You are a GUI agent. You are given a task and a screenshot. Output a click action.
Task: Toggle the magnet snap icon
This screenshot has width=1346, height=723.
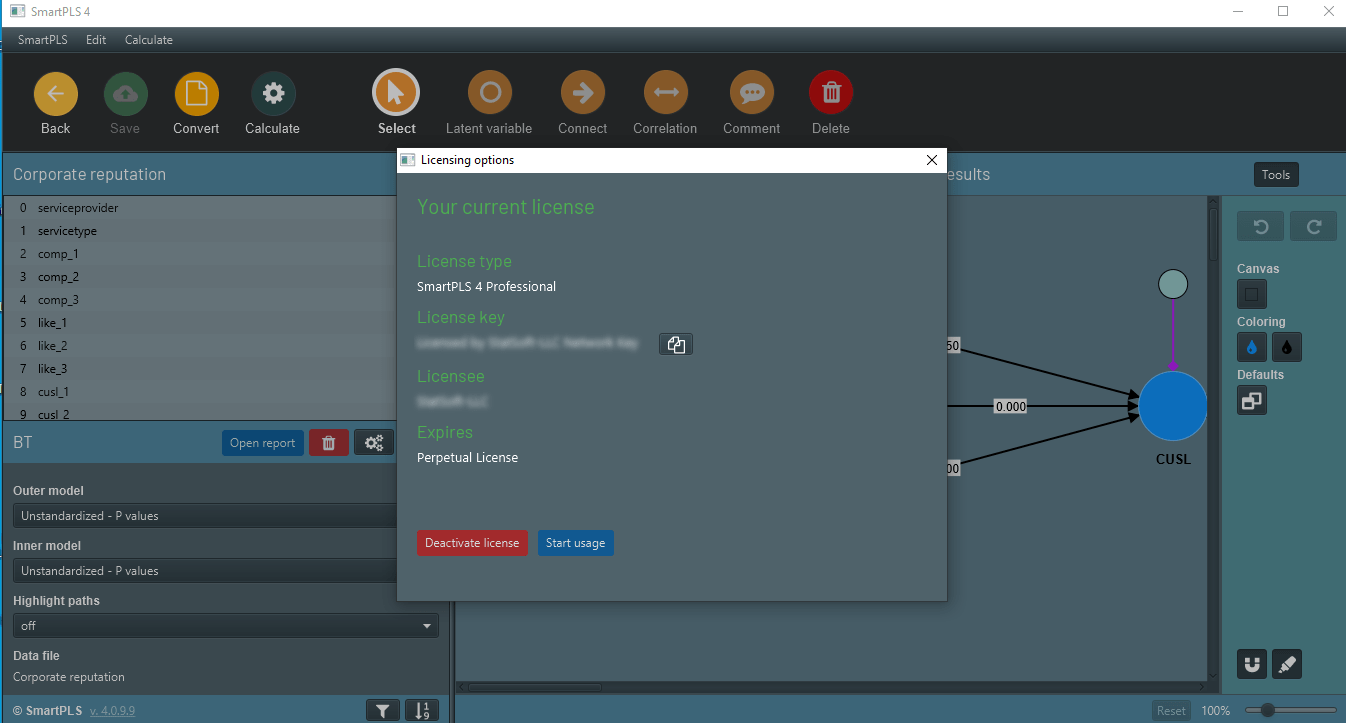click(1252, 664)
